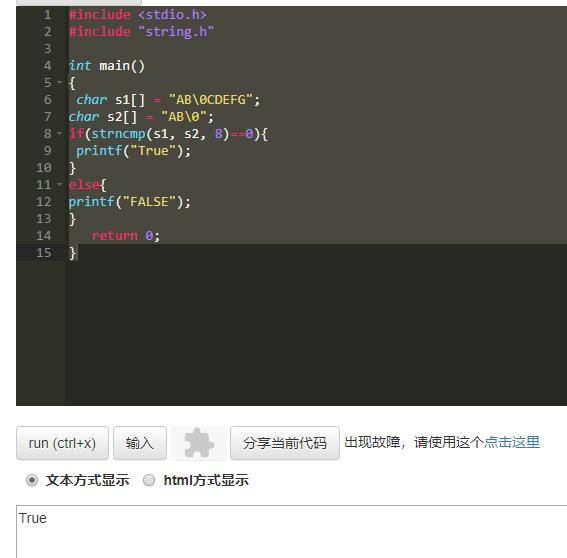This screenshot has height=558, width=567.
Task: Click the int main() declaration
Action: 107,66
